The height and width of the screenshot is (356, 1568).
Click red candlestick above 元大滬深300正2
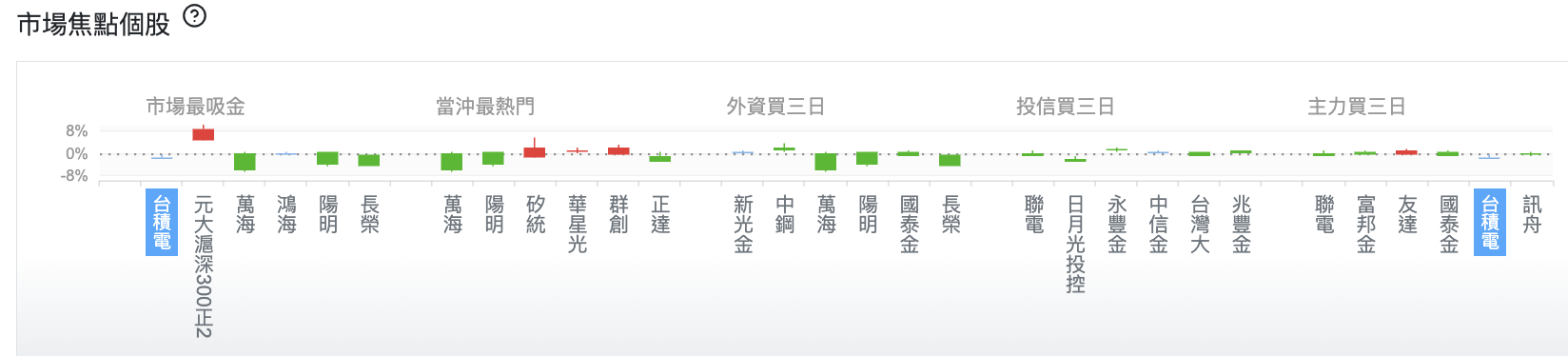pos(204,134)
